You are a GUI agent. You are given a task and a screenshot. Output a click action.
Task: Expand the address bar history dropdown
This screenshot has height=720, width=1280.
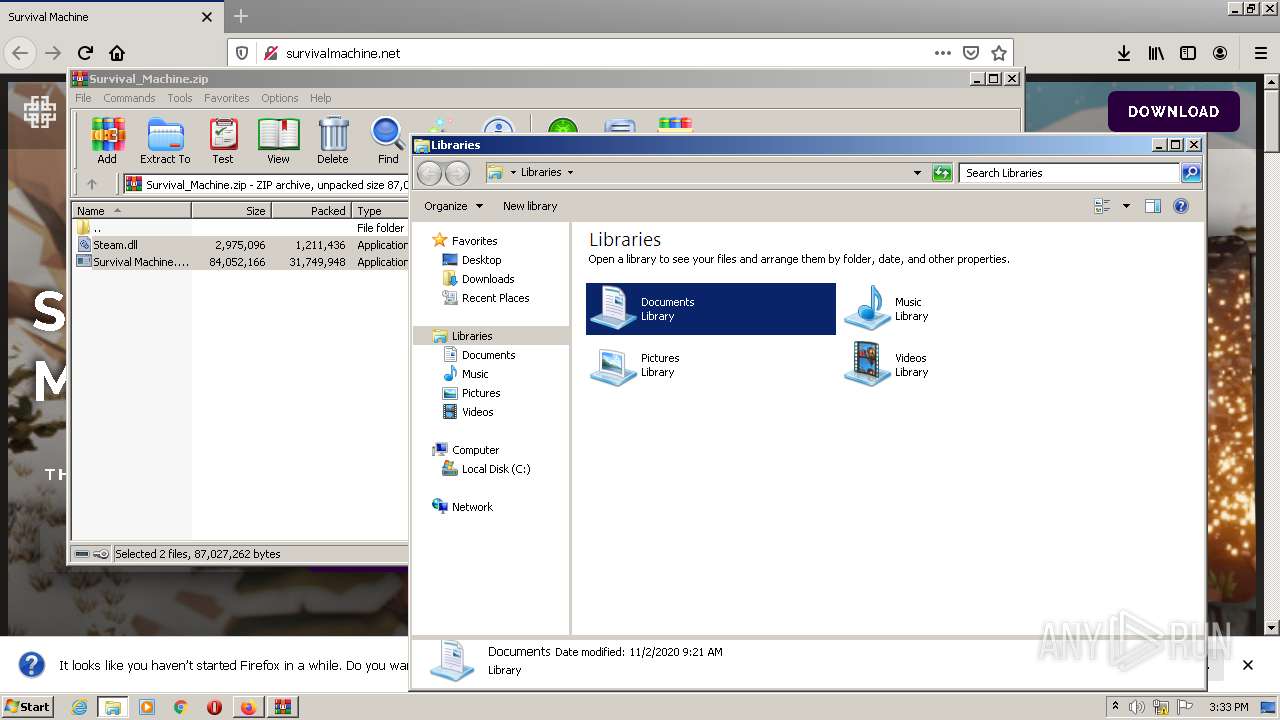click(x=917, y=173)
